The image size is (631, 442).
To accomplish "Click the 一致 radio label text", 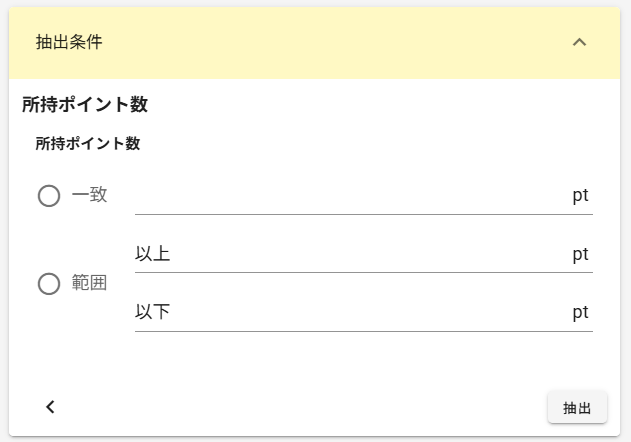I will [90, 195].
